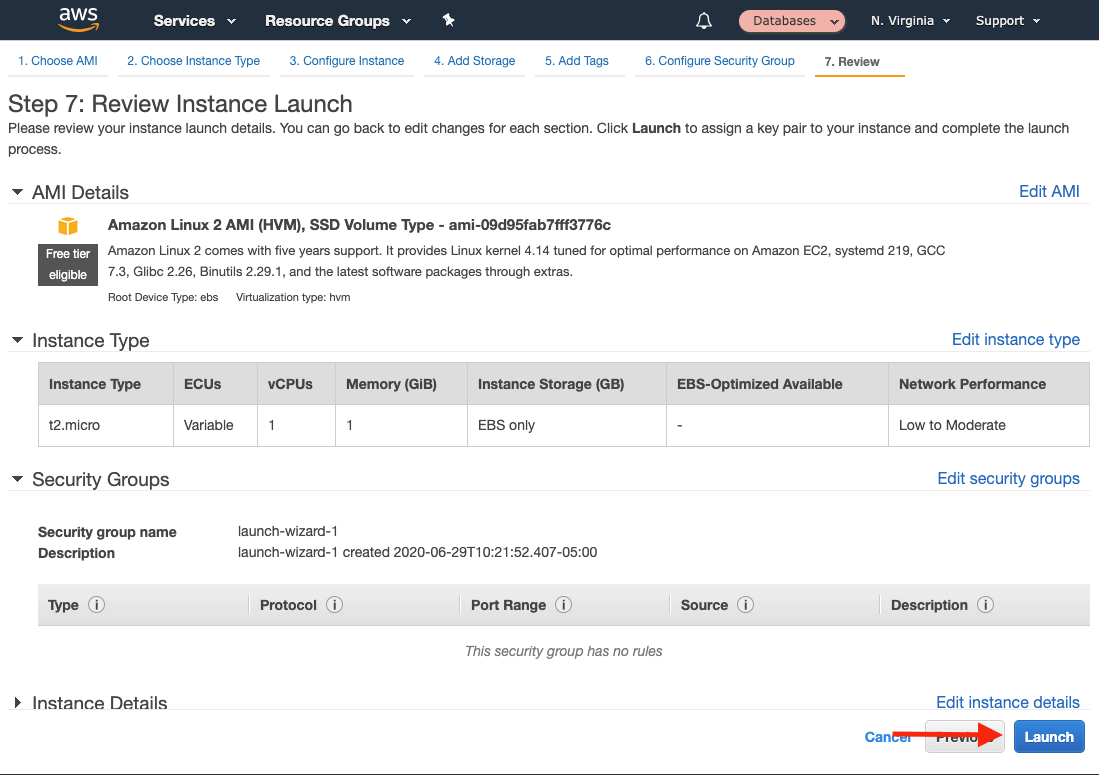Click the info icon next to Type
This screenshot has height=775, width=1099.
pyautogui.click(x=96, y=605)
